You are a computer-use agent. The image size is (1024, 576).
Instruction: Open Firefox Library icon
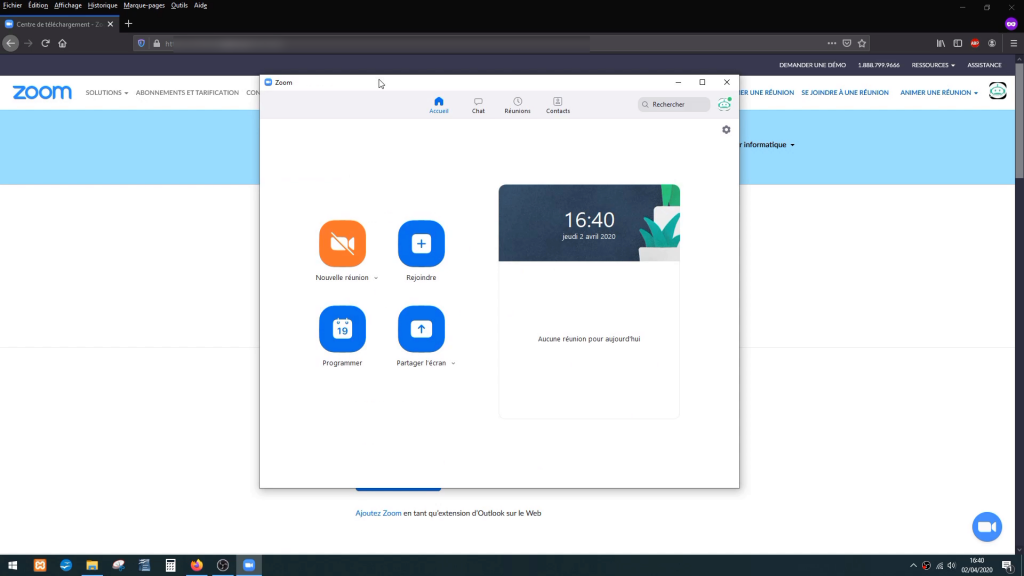click(x=941, y=43)
